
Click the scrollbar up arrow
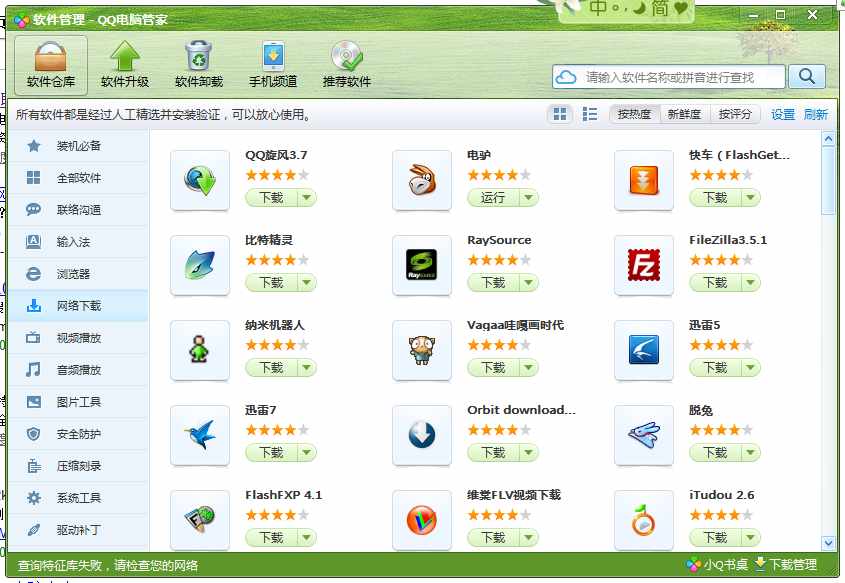(828, 139)
